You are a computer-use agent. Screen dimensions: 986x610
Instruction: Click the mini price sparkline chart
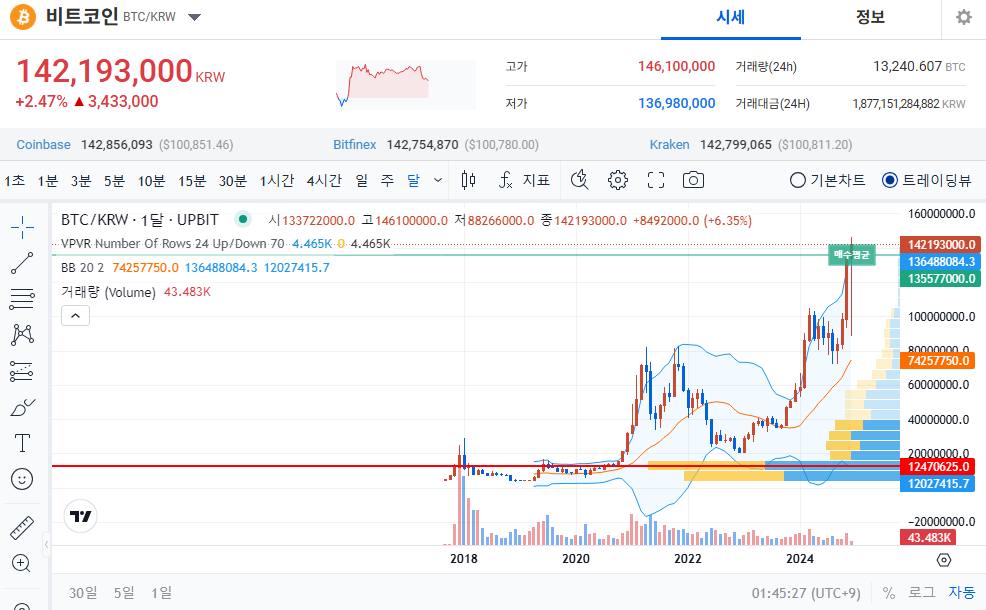pos(406,85)
